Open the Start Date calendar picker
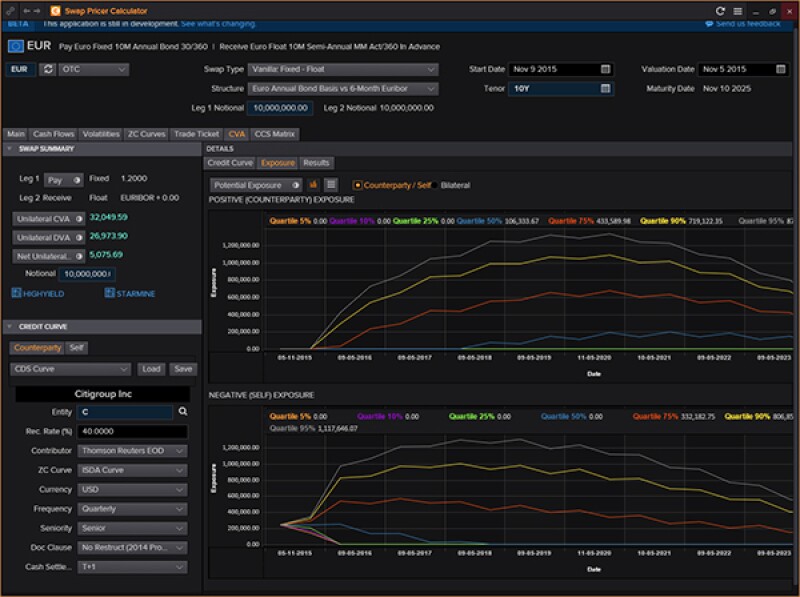 (x=605, y=69)
